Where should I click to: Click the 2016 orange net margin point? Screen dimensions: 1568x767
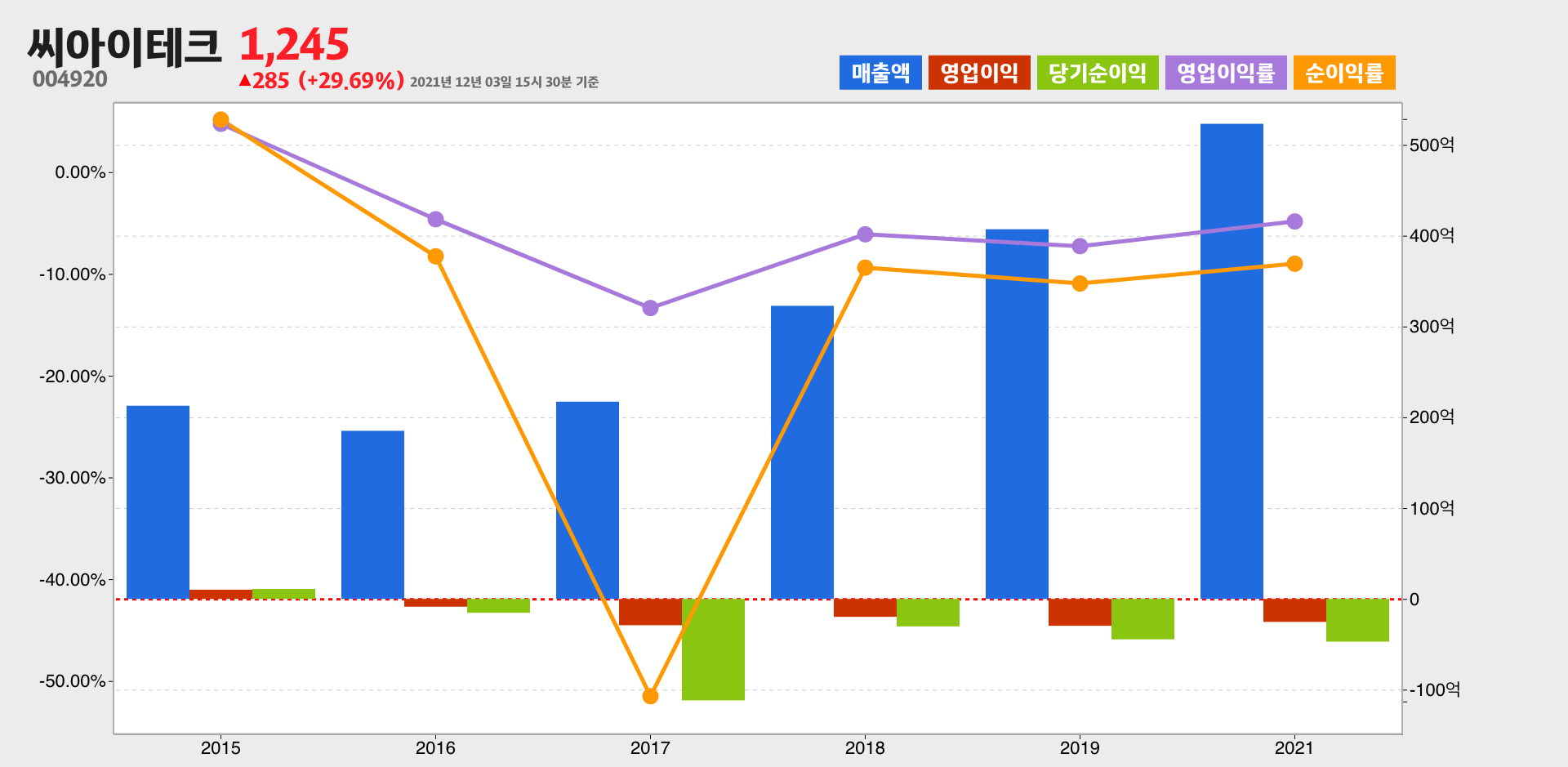tap(435, 256)
